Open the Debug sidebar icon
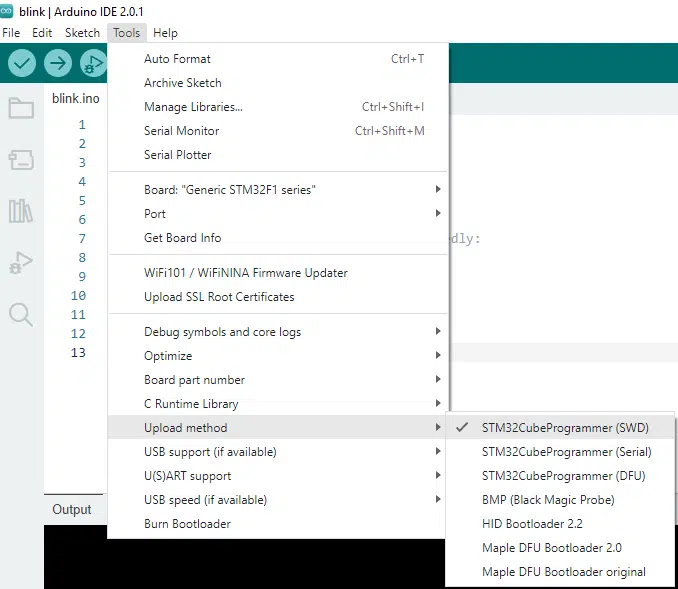Viewport: 678px width, 589px height. point(21,262)
